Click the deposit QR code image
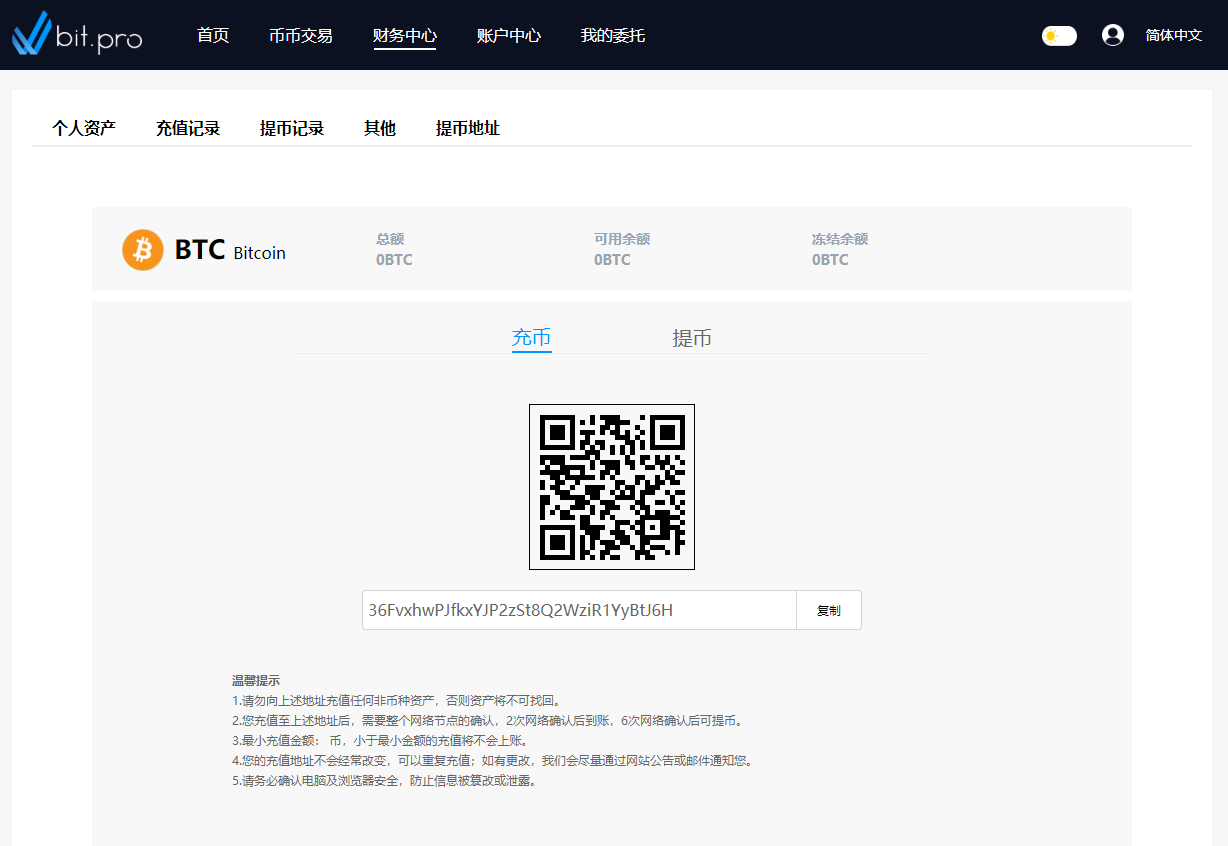This screenshot has height=846, width=1228. pos(612,487)
